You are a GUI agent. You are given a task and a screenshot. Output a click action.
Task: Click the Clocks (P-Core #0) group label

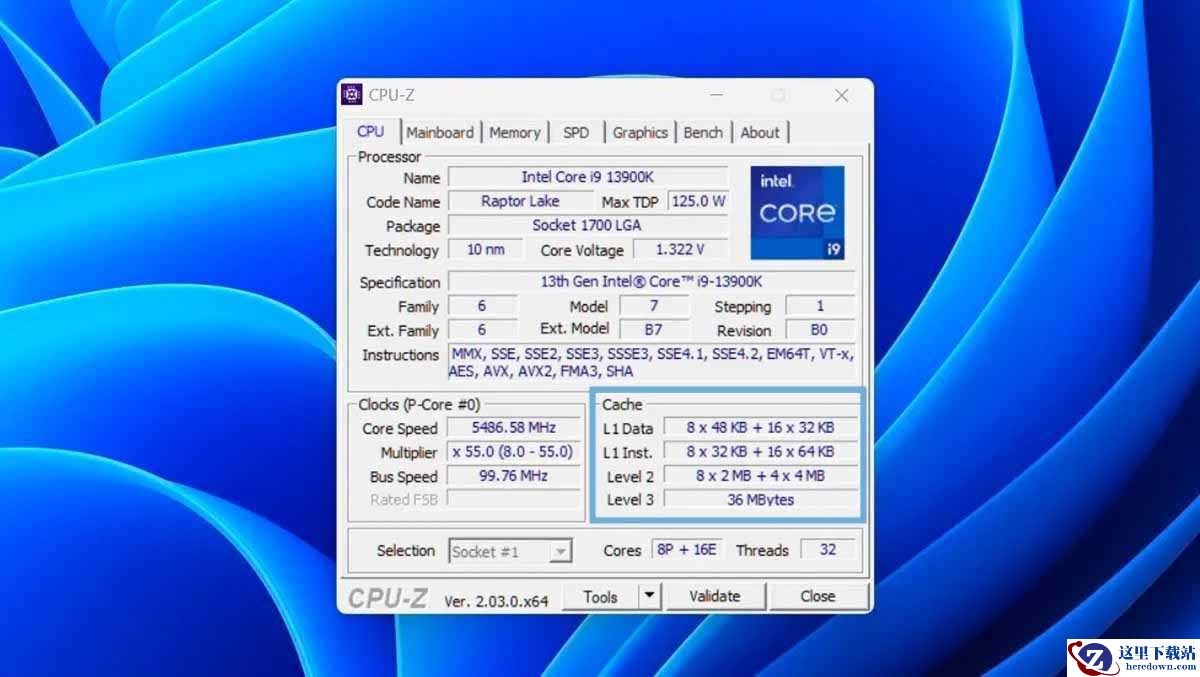click(x=419, y=405)
